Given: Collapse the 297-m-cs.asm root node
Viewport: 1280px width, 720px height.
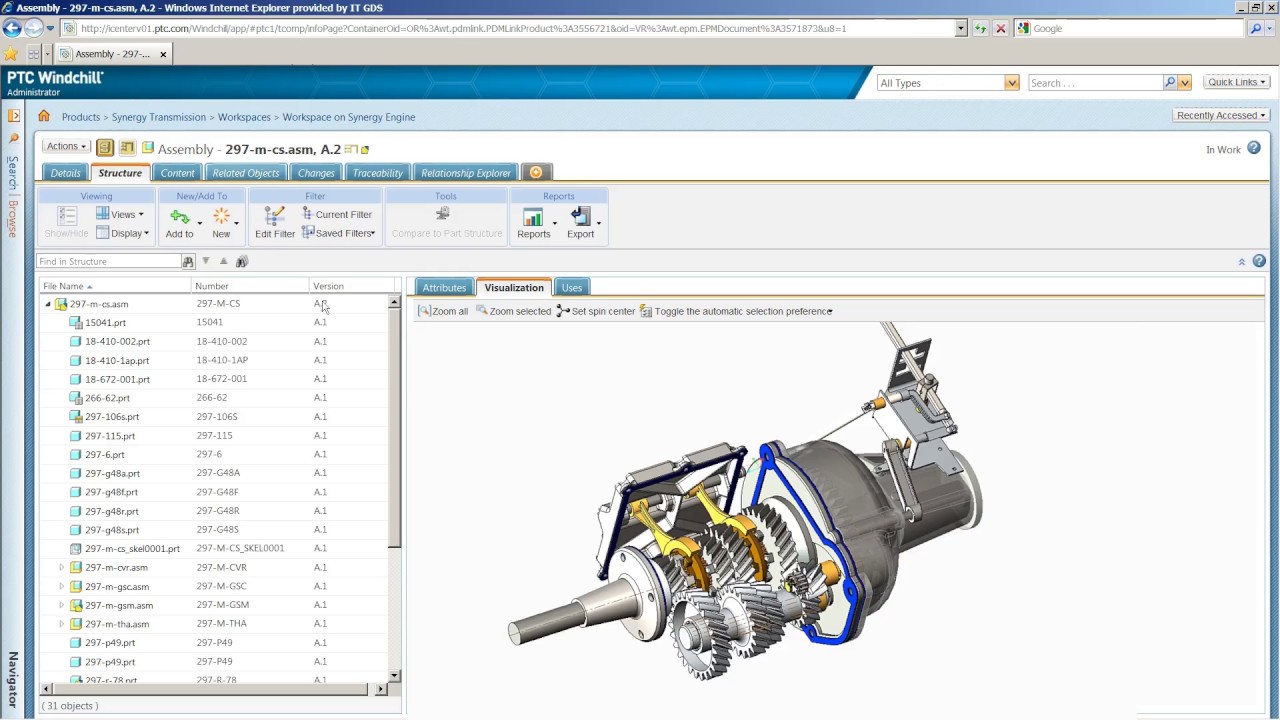Looking at the screenshot, I should click(x=48, y=304).
